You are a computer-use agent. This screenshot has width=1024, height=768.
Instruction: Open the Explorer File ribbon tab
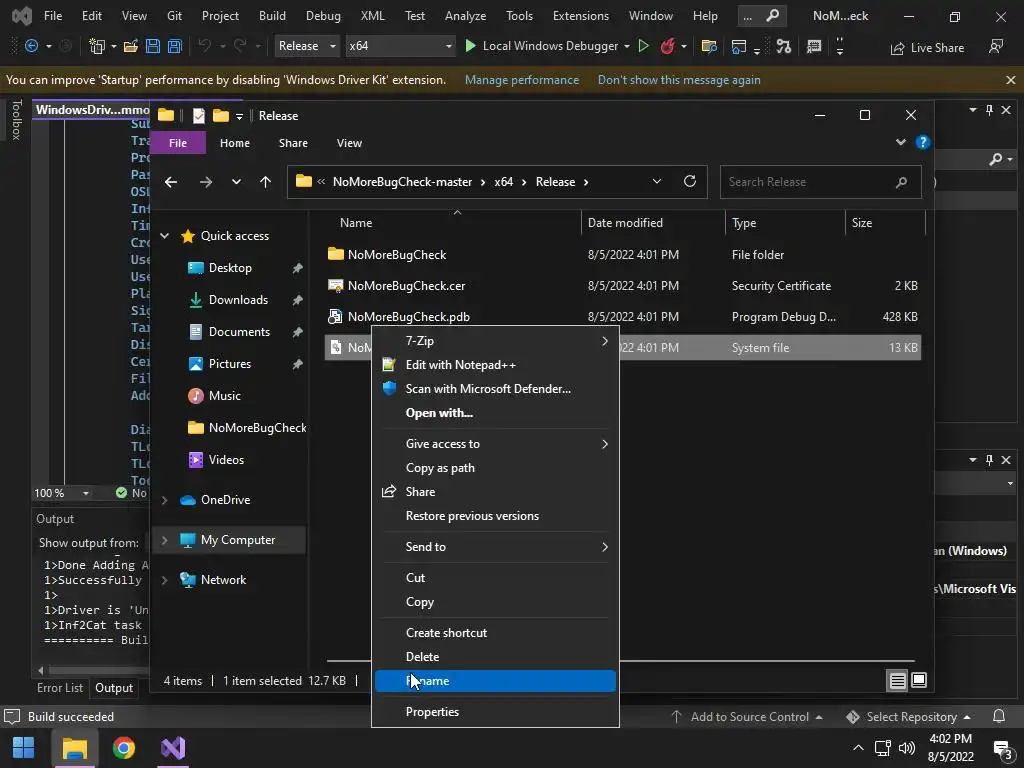coord(178,143)
